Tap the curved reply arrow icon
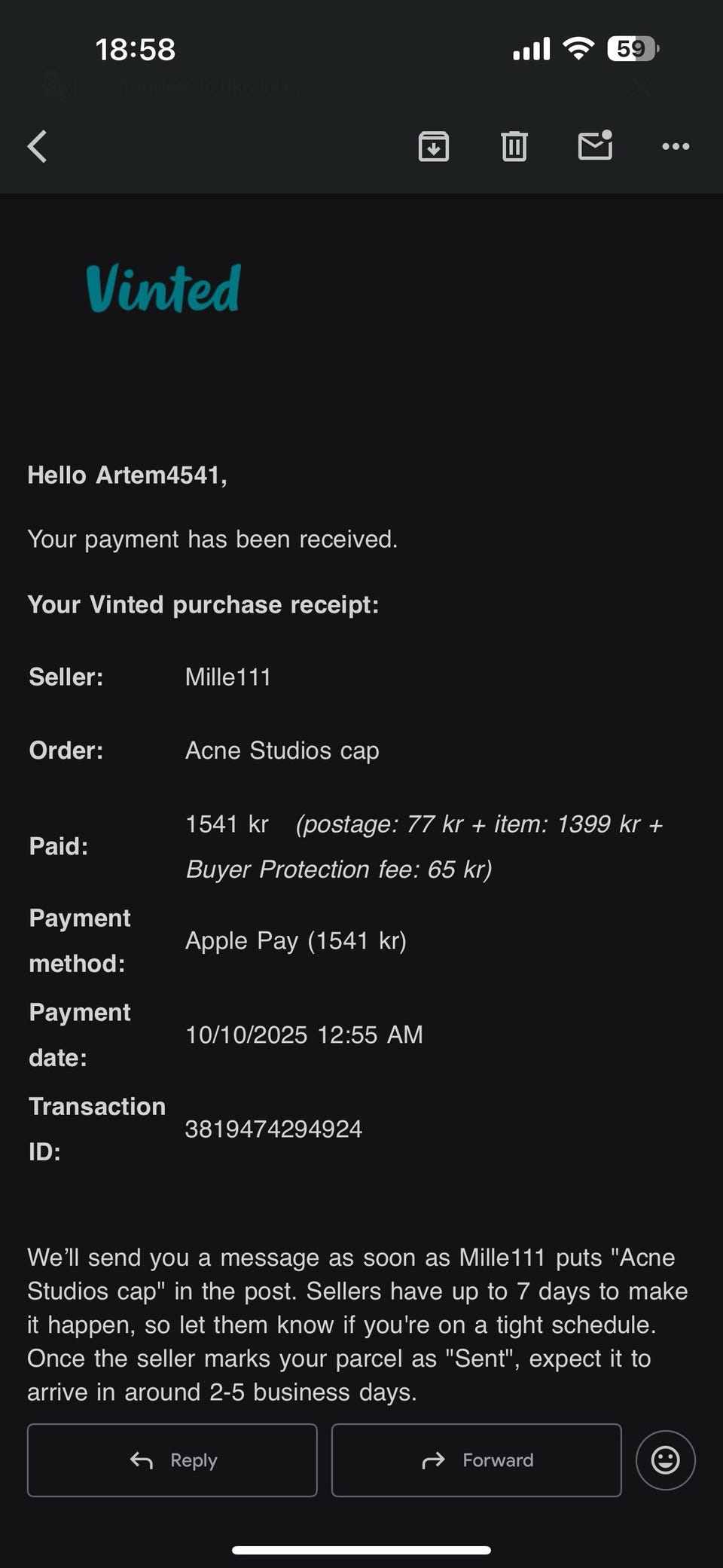This screenshot has width=723, height=1568. click(142, 1460)
